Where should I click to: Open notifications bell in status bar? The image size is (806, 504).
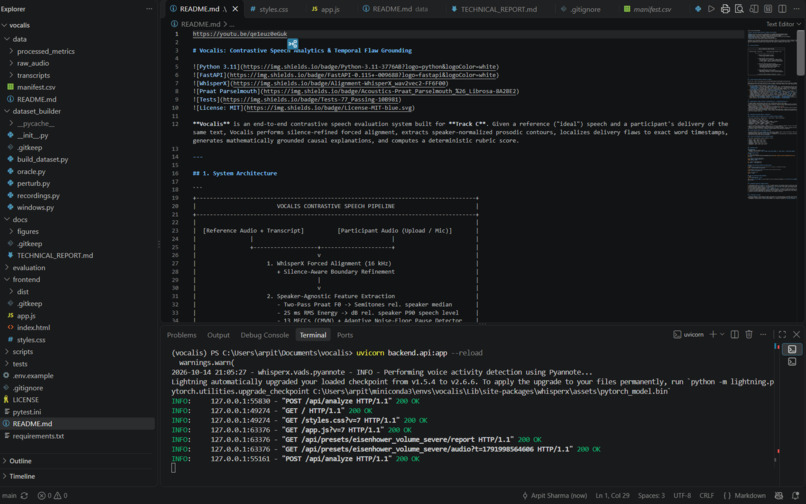point(795,496)
